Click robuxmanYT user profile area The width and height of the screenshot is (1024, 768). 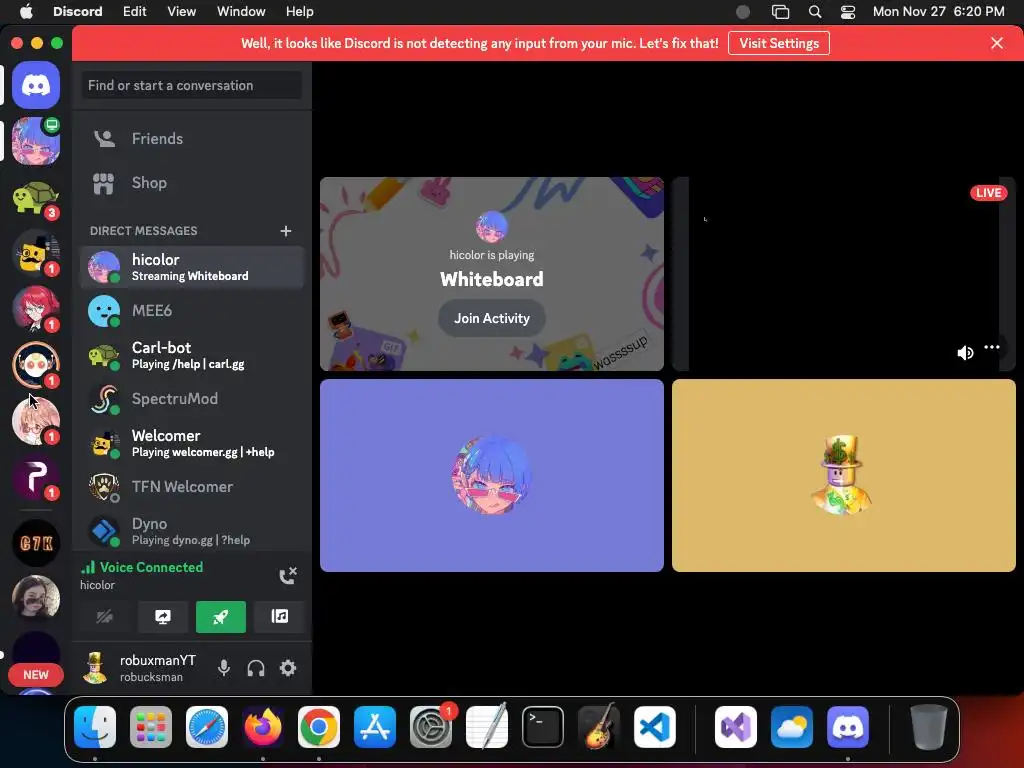(x=140, y=667)
